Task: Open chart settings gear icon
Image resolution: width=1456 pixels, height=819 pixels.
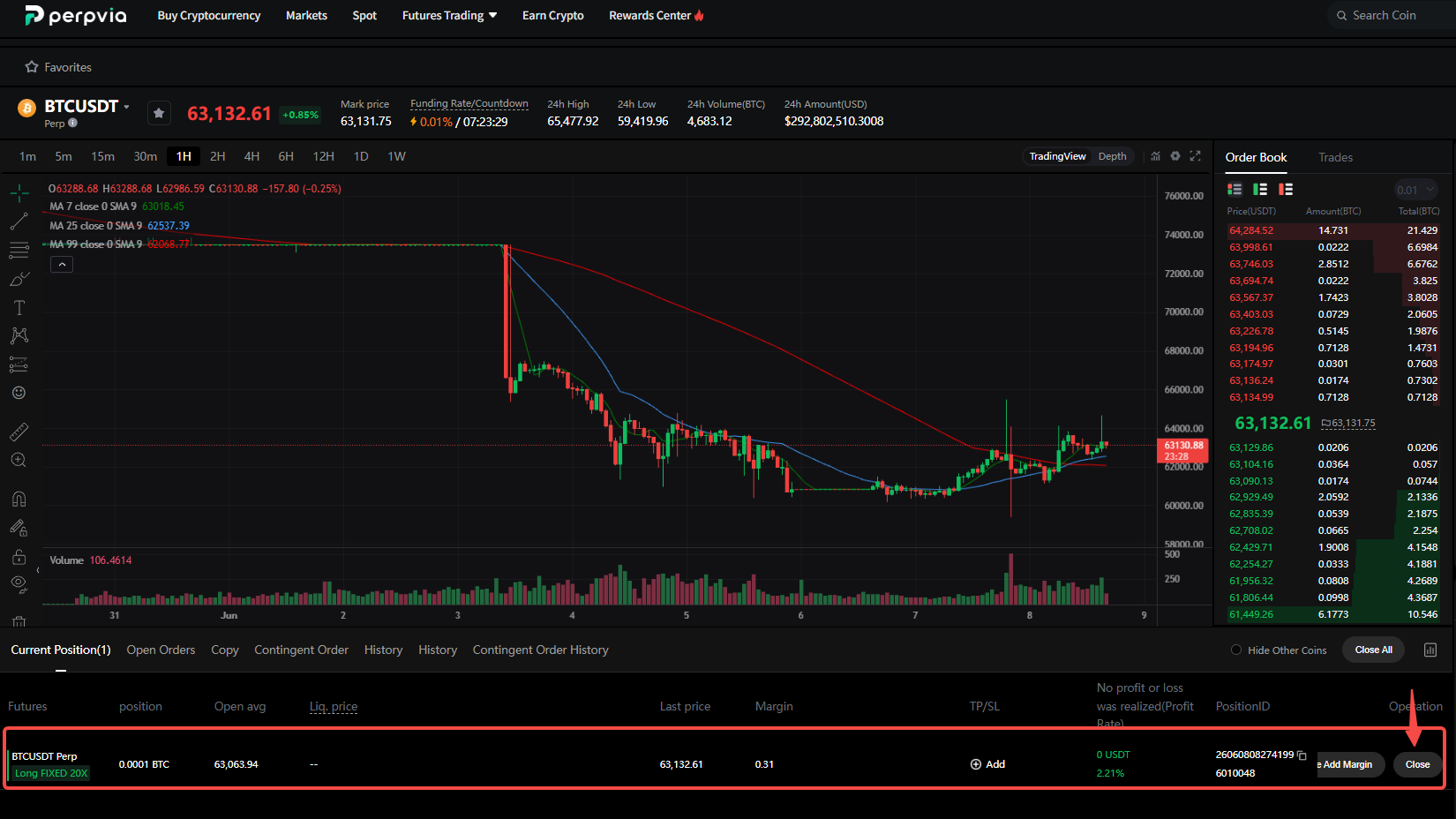Action: point(1175,156)
